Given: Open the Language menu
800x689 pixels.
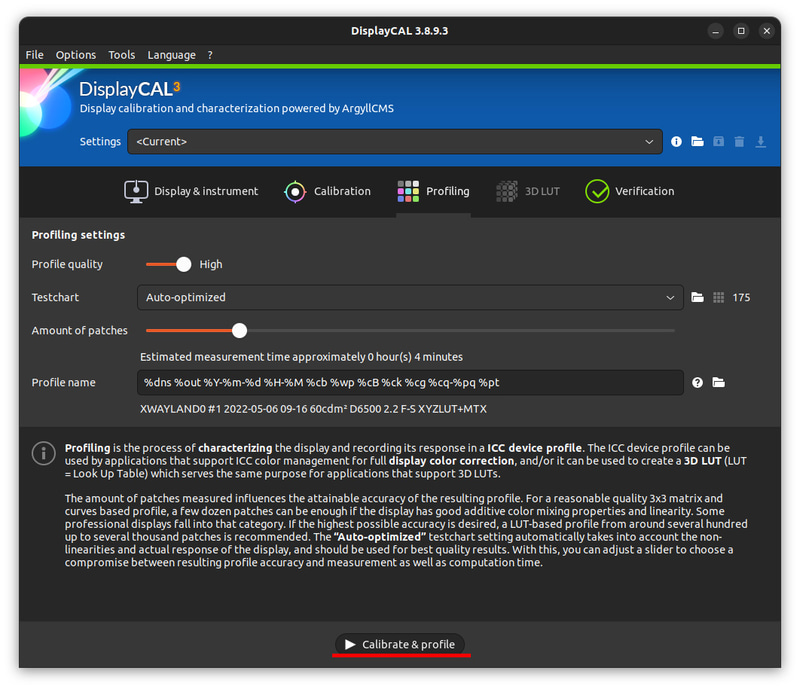Looking at the screenshot, I should 171,55.
